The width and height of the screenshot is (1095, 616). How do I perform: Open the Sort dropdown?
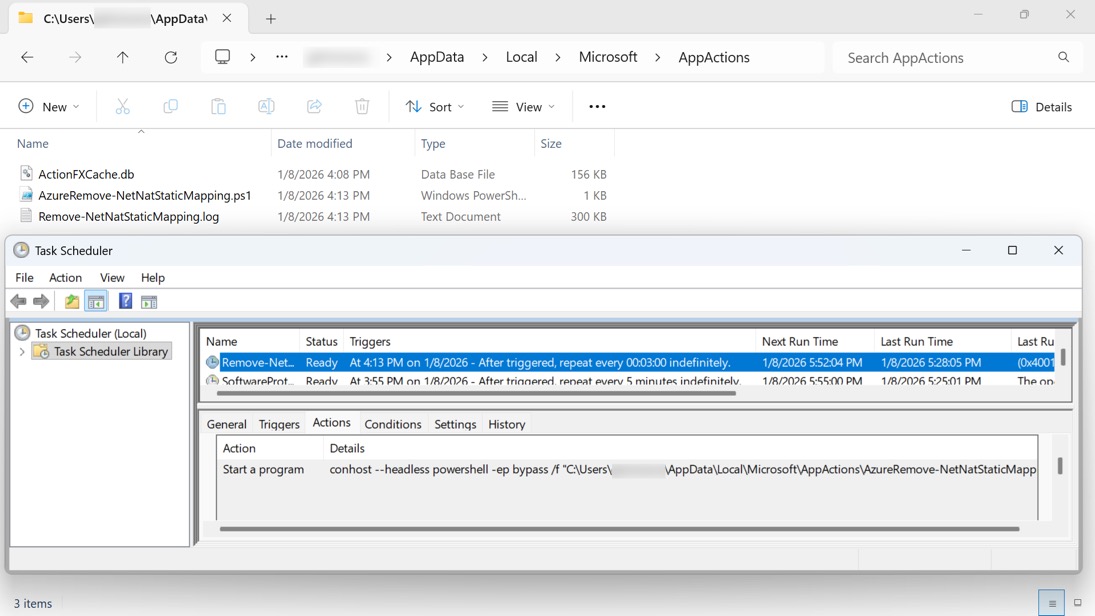pos(435,107)
